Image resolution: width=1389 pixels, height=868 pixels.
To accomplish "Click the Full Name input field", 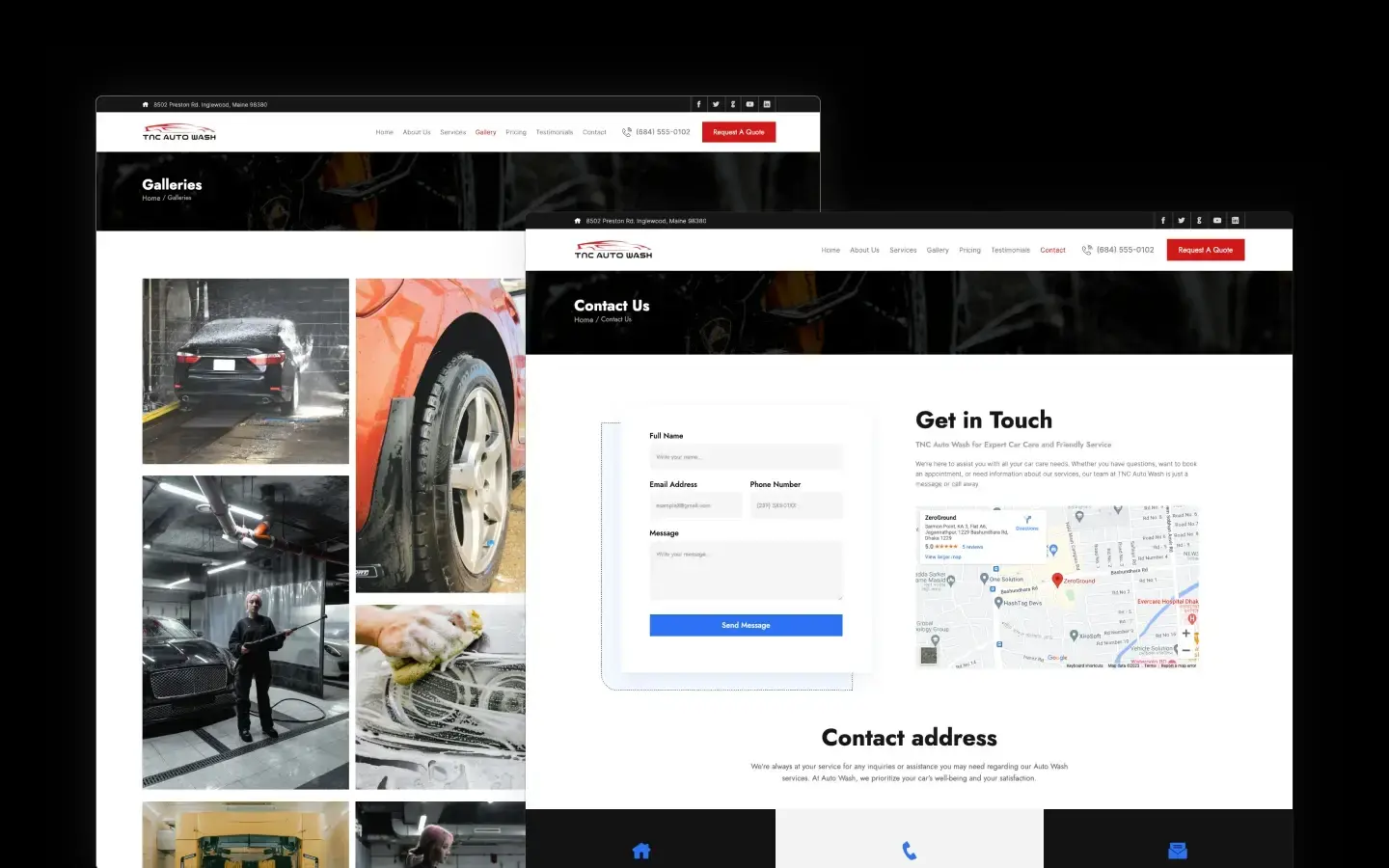I will tap(746, 457).
